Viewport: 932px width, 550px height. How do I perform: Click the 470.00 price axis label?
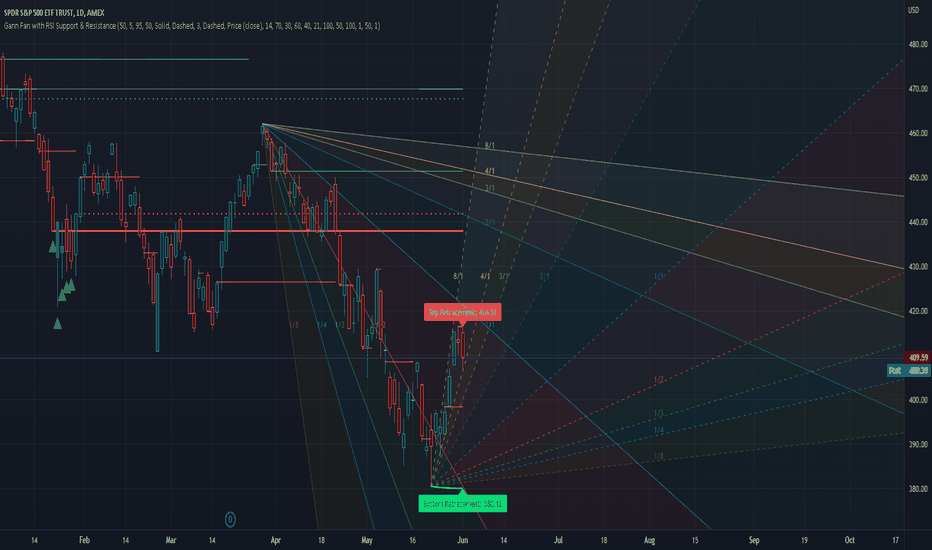[x=918, y=89]
